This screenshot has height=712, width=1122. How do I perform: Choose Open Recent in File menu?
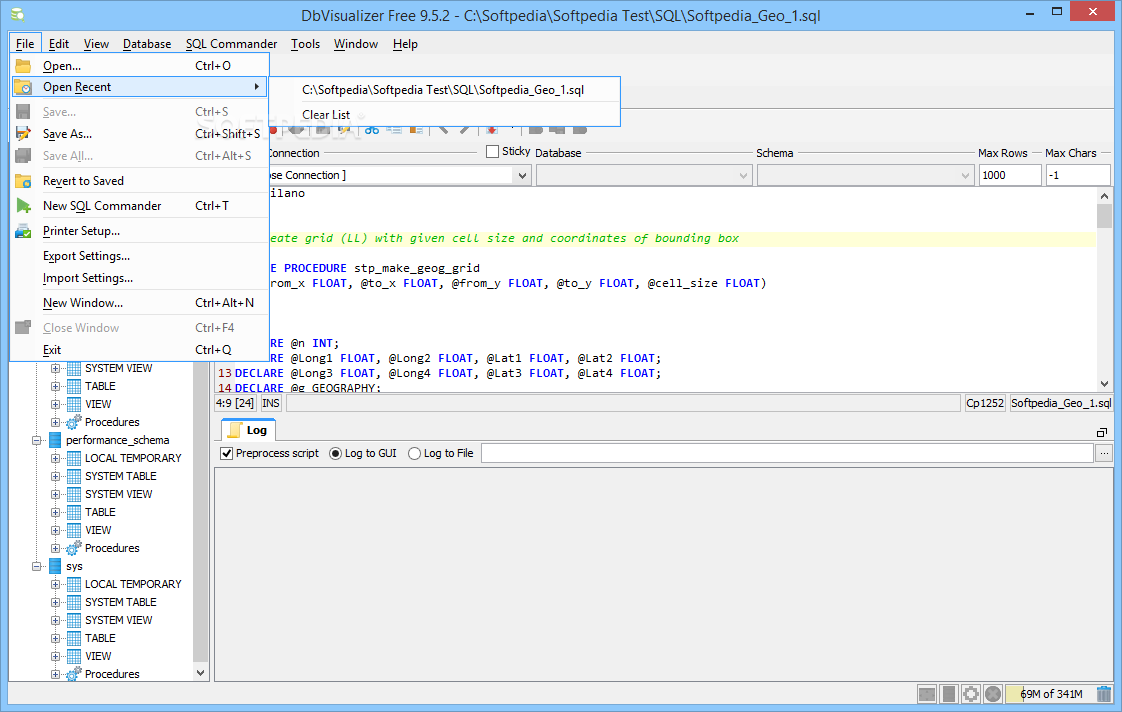point(140,87)
